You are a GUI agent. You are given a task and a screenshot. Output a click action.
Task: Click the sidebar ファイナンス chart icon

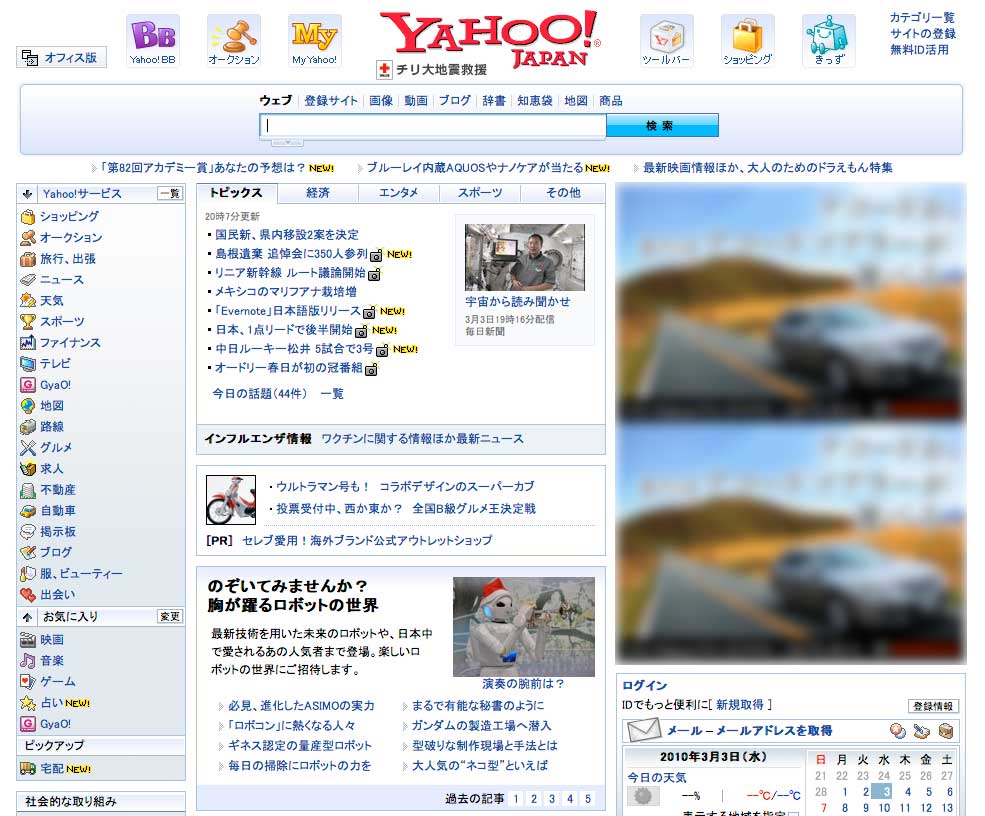coord(28,343)
